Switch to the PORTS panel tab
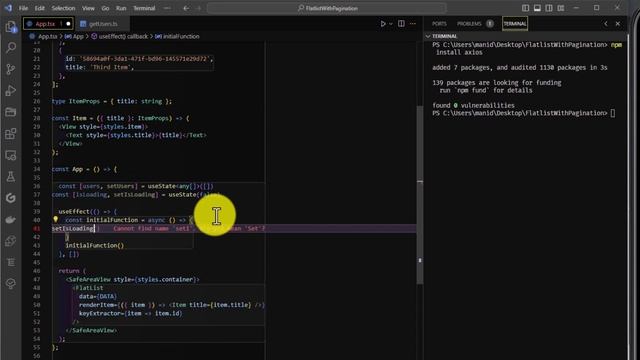The height and width of the screenshot is (360, 640). 439,24
